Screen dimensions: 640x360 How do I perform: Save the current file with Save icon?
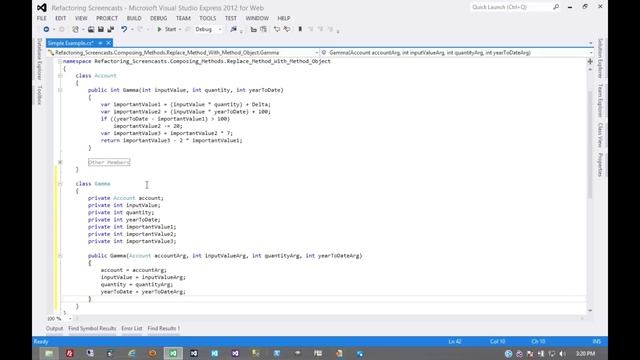point(100,29)
